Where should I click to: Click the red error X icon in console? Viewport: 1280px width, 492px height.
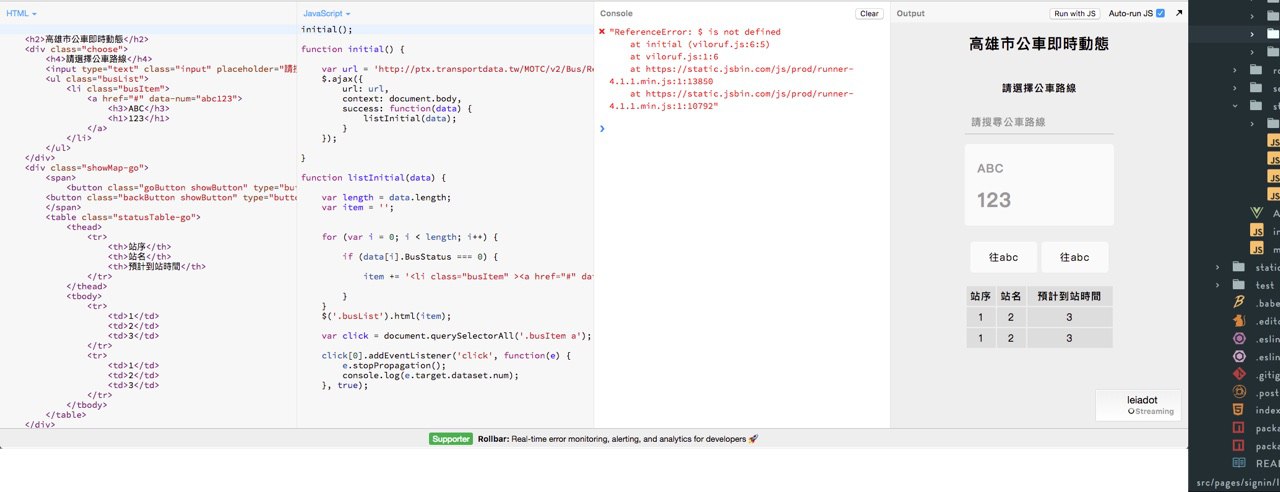601,32
